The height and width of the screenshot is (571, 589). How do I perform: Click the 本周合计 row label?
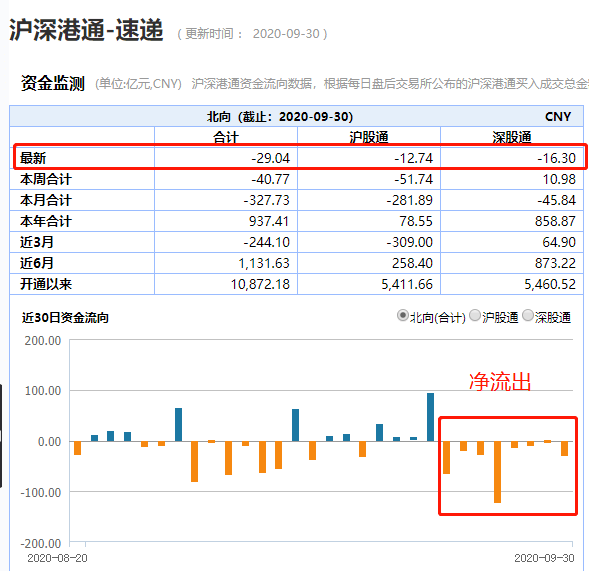(x=46, y=179)
